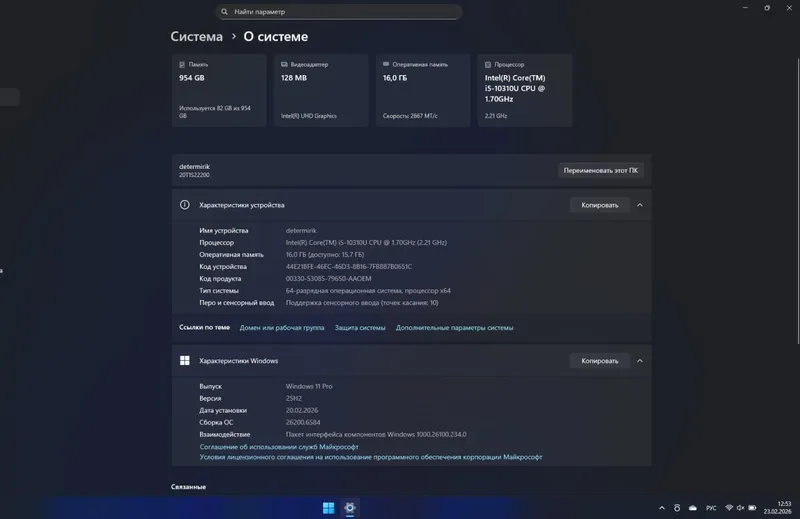Select the RAM value '16,0 ГБ (доступно: 15,7 ГБ)'

[x=325, y=255]
